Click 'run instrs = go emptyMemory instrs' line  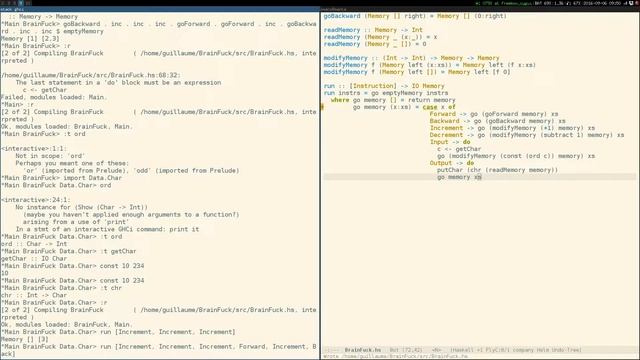pyautogui.click(x=386, y=93)
